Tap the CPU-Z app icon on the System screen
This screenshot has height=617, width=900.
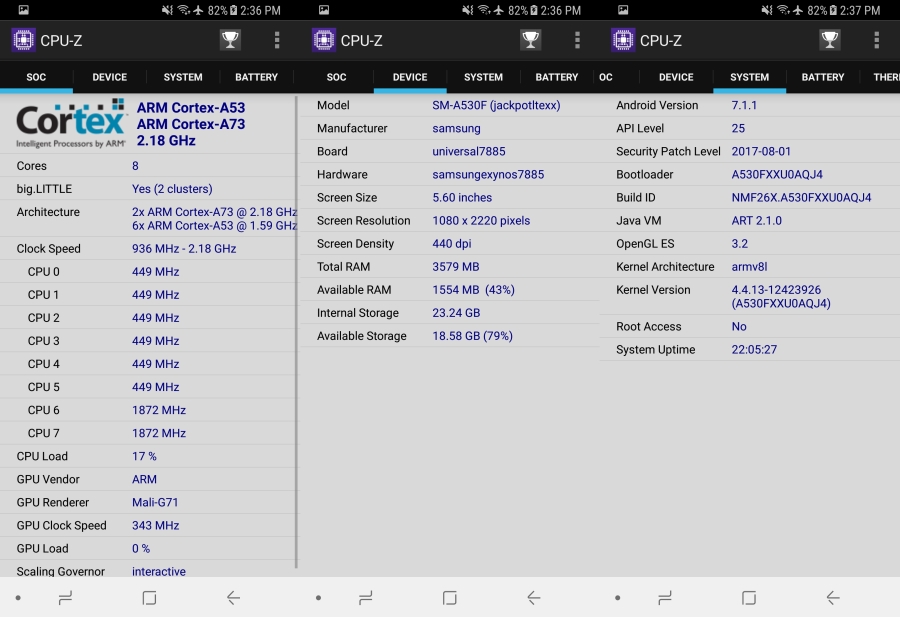623,40
